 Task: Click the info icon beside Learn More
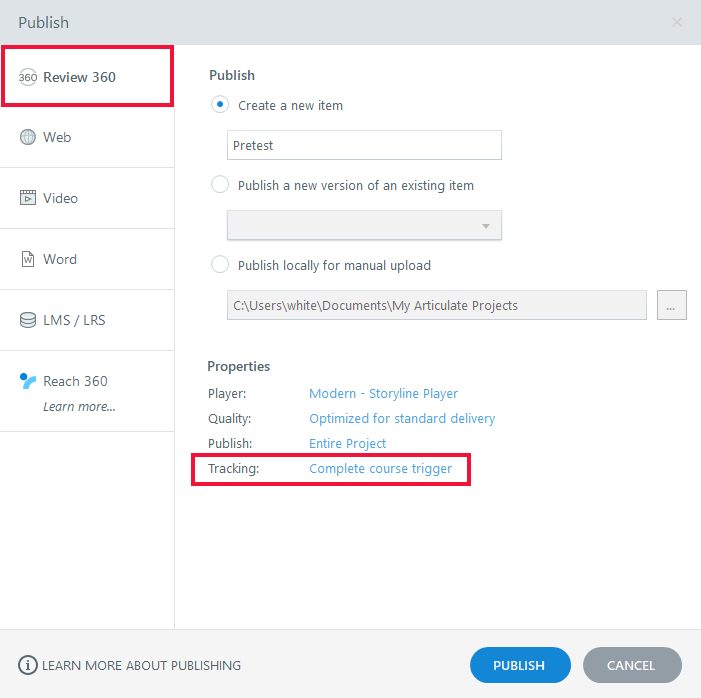tap(28, 665)
